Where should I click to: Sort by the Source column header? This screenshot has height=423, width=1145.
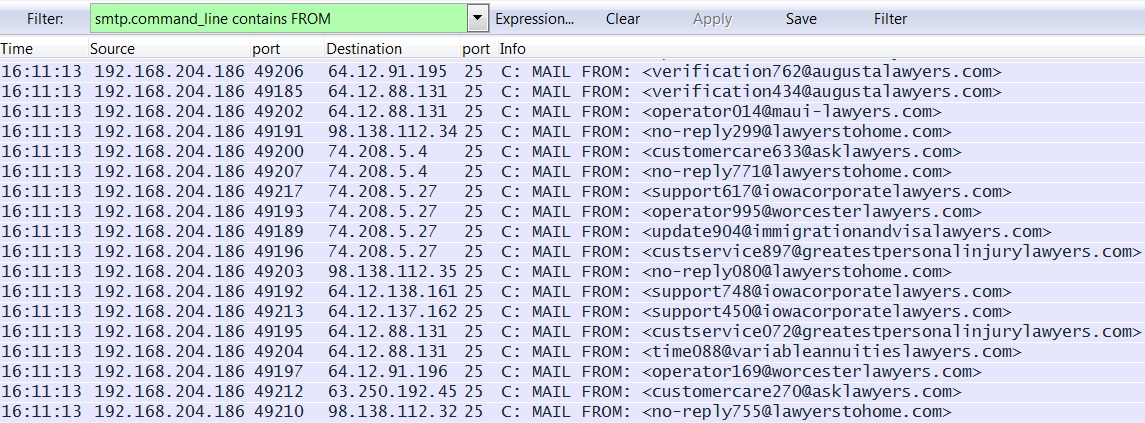[x=112, y=49]
